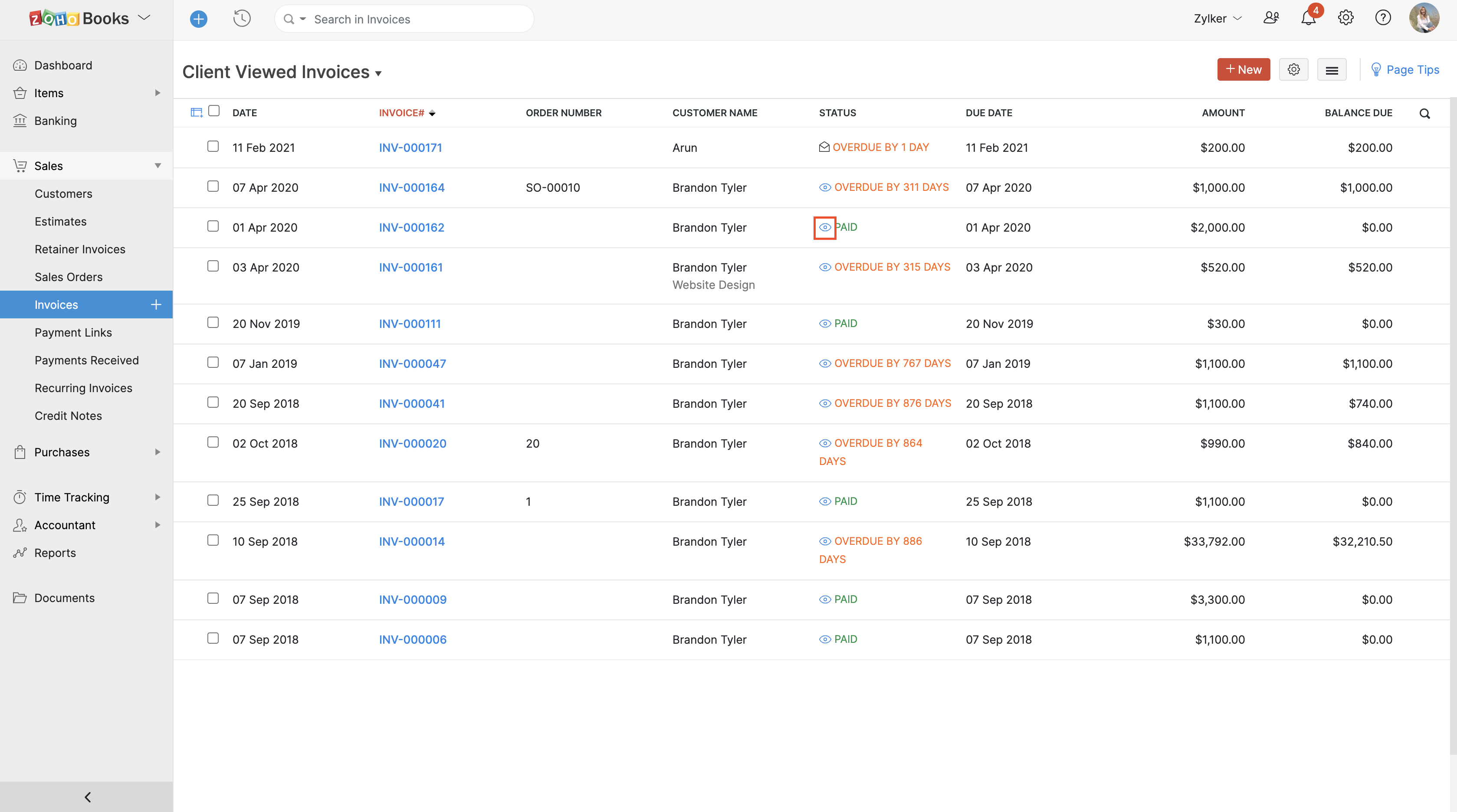
Task: Open invoice INV-000171 link
Action: click(410, 147)
